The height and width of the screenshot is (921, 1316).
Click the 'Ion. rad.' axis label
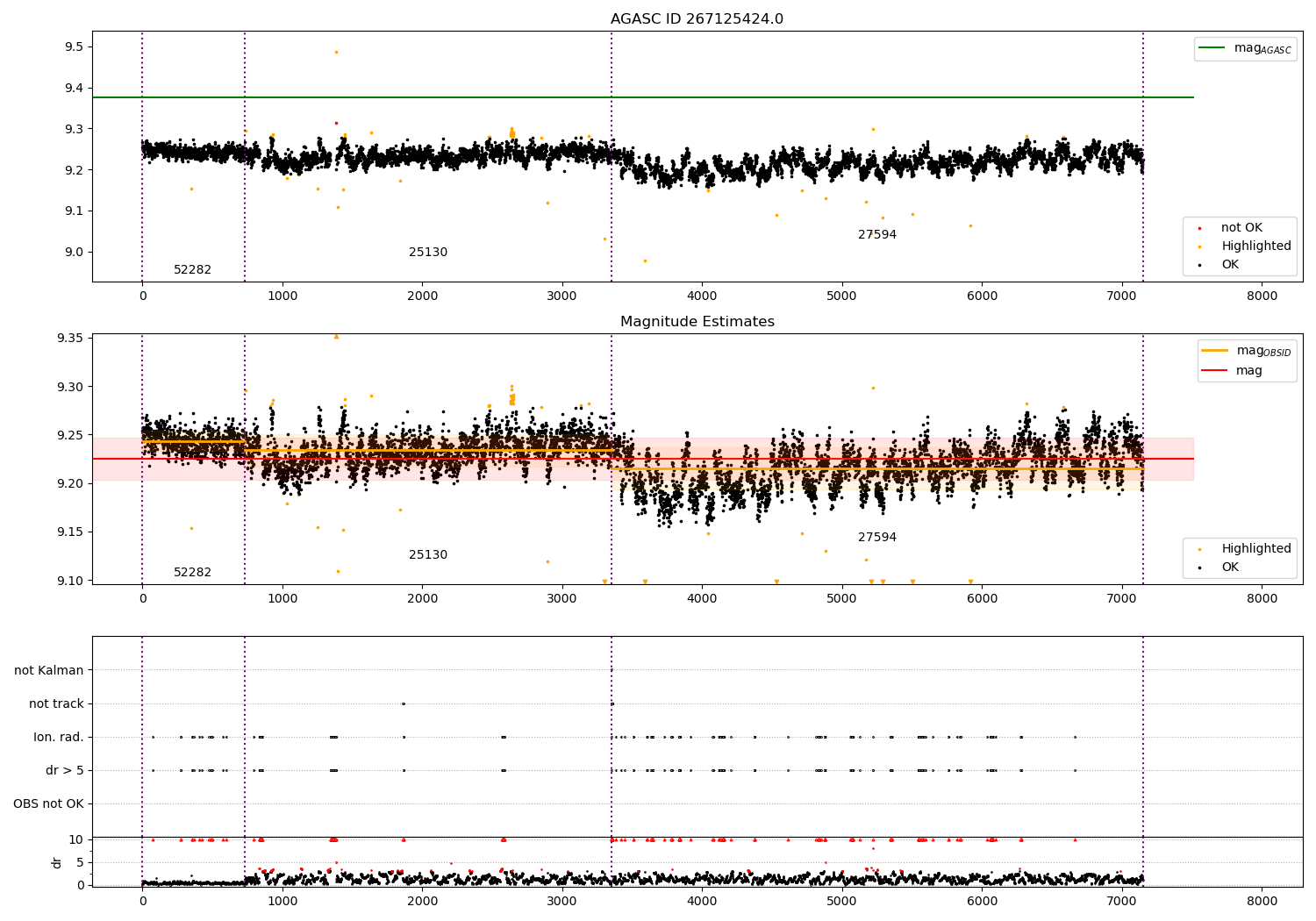[59, 738]
